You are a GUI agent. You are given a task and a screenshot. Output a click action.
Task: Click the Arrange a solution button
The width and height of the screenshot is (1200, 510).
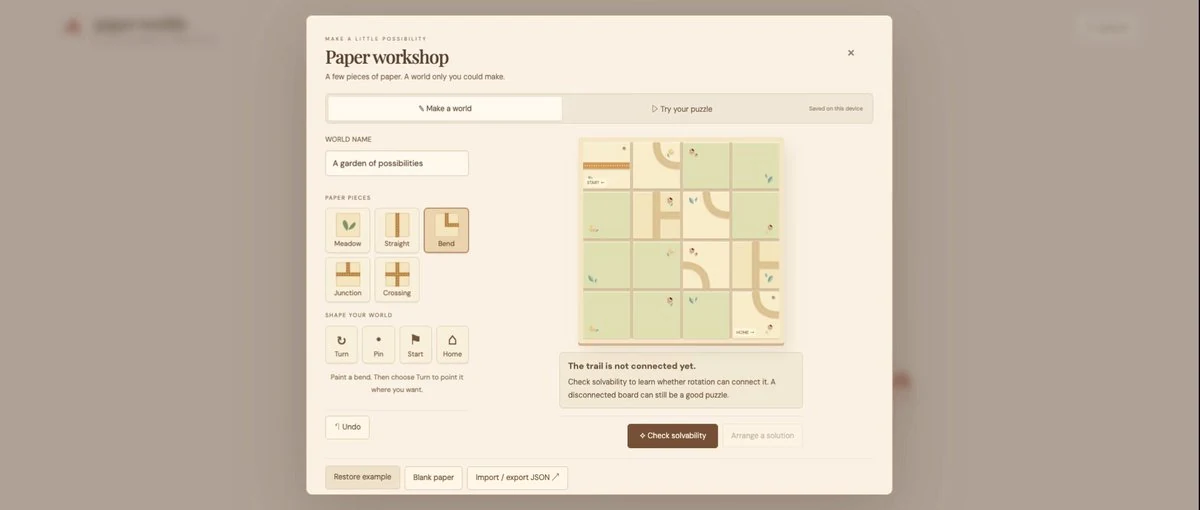coord(762,436)
